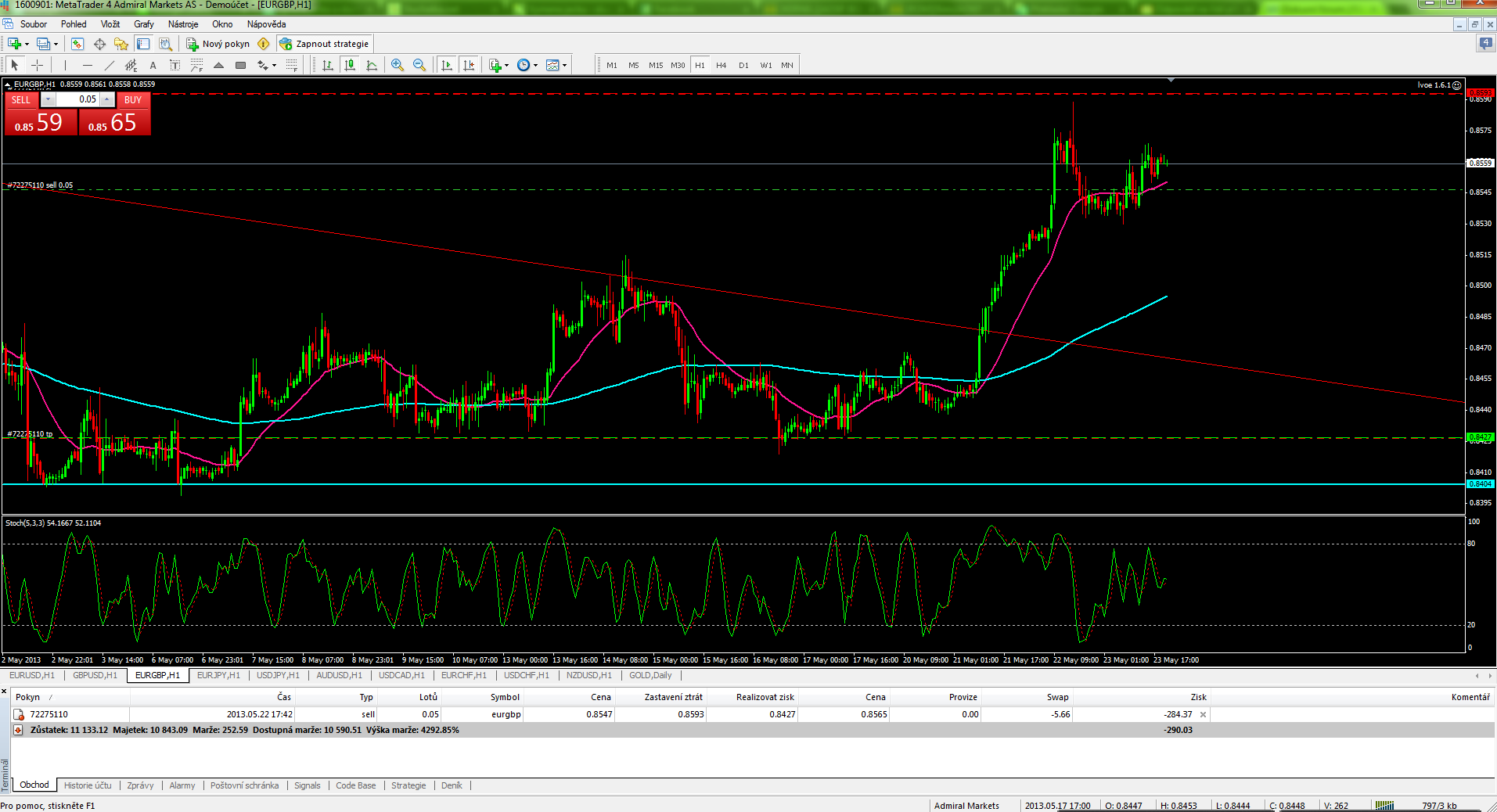
Task: Close order 72275110 with x button
Action: [x=1203, y=714]
